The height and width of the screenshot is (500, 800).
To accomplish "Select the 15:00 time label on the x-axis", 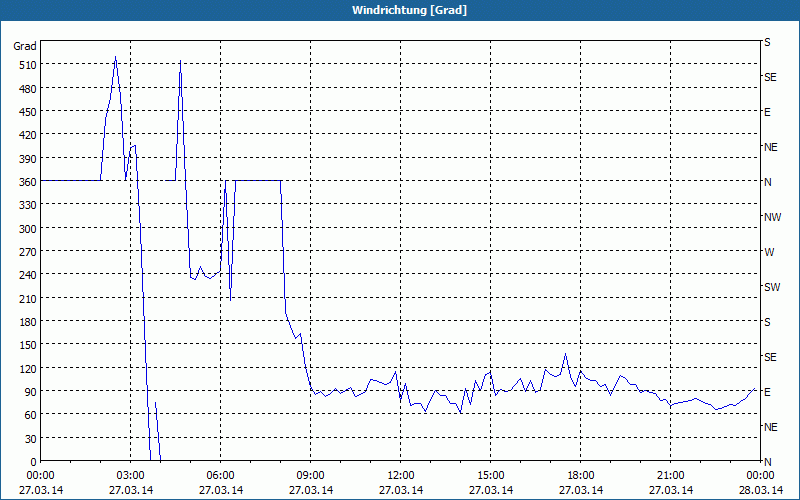I will pos(491,476).
